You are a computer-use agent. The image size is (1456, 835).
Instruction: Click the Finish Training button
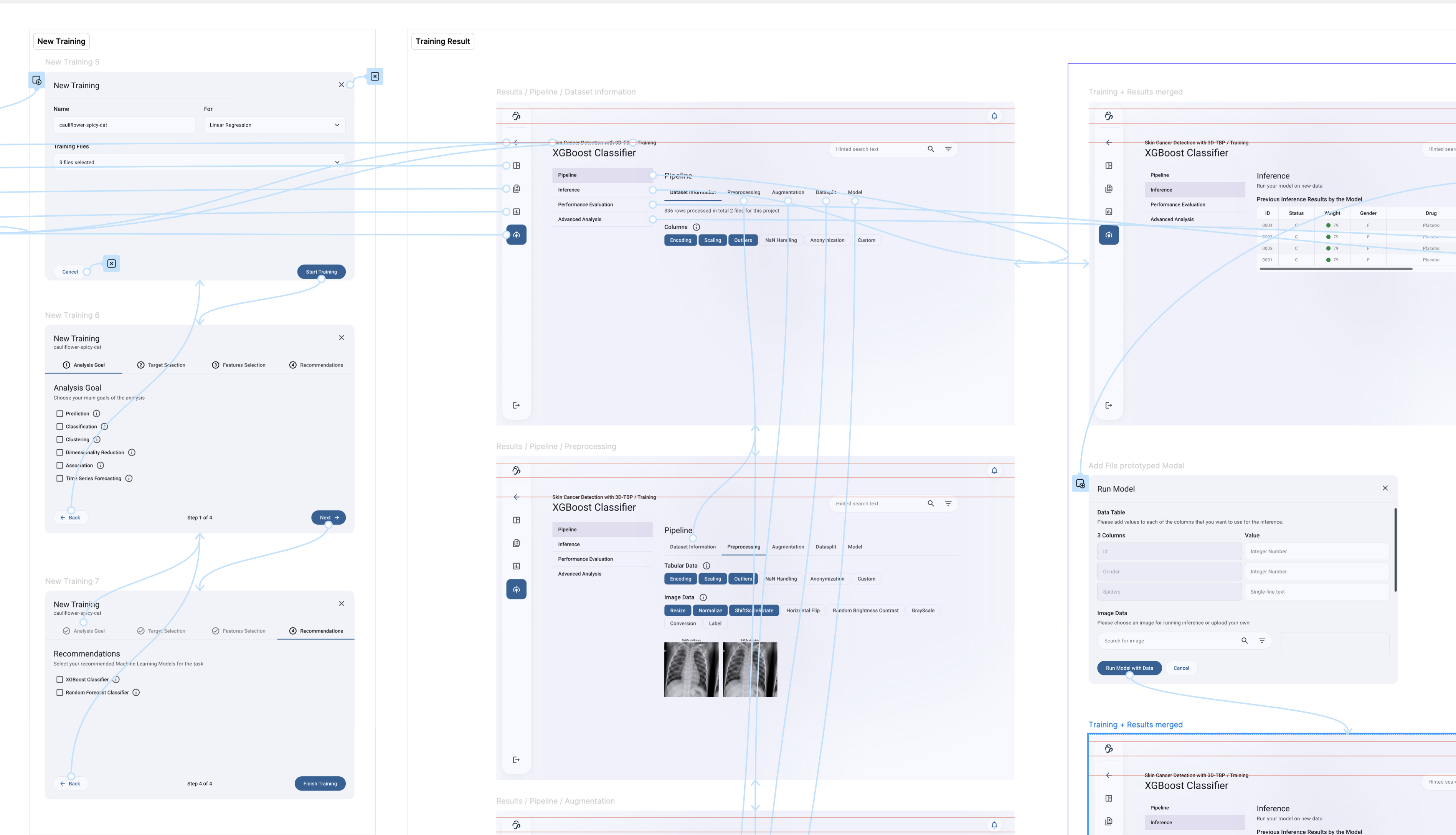point(320,783)
